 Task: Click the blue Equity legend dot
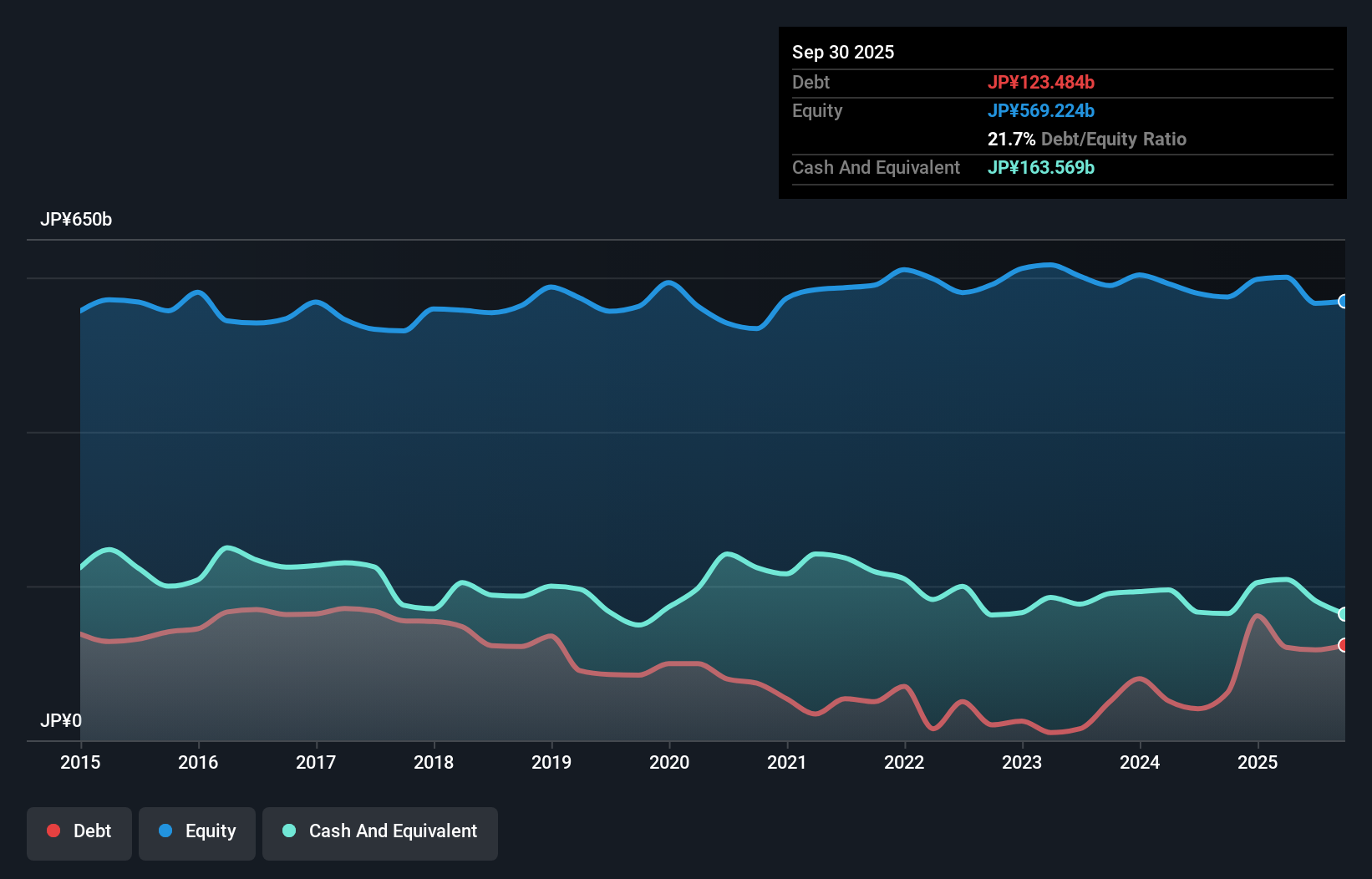(x=167, y=831)
